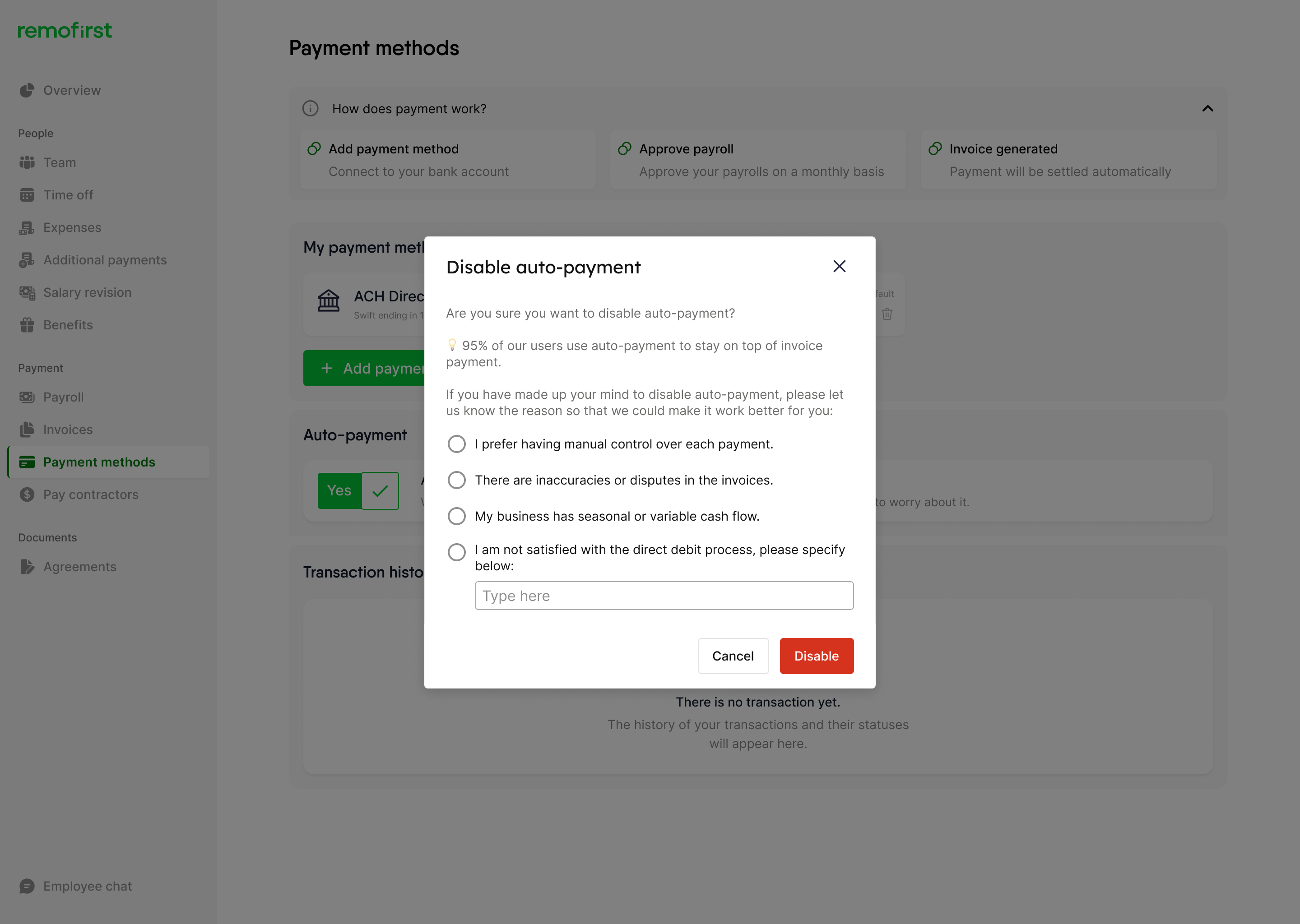Toggle the auto-payment Yes switch

tap(358, 490)
